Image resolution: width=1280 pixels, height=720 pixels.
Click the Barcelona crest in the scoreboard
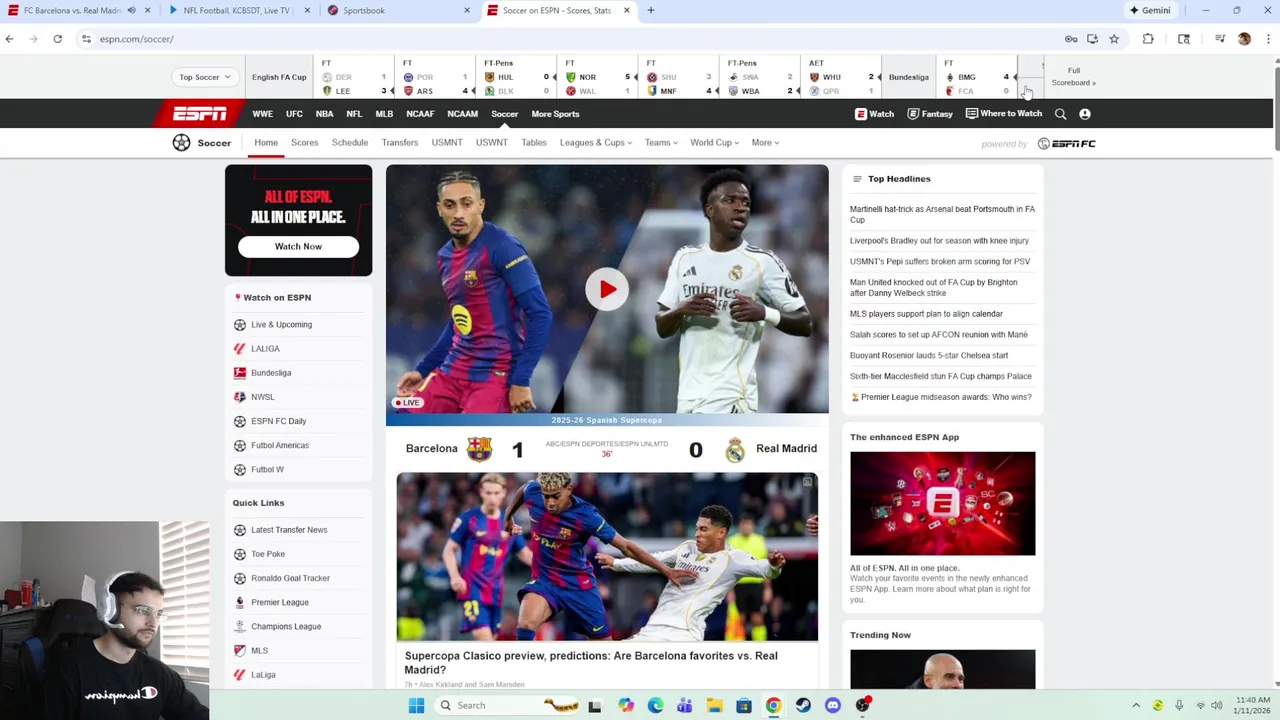479,449
